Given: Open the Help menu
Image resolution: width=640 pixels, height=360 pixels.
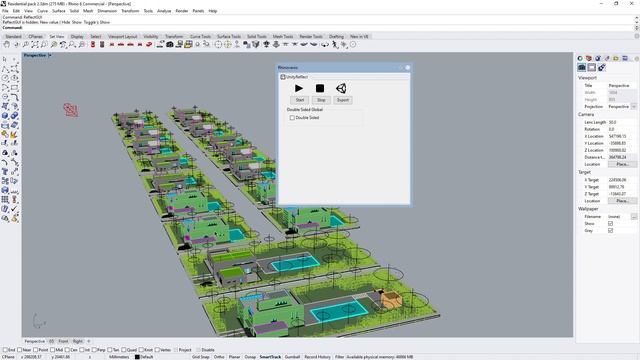Looking at the screenshot, I should tap(213, 11).
